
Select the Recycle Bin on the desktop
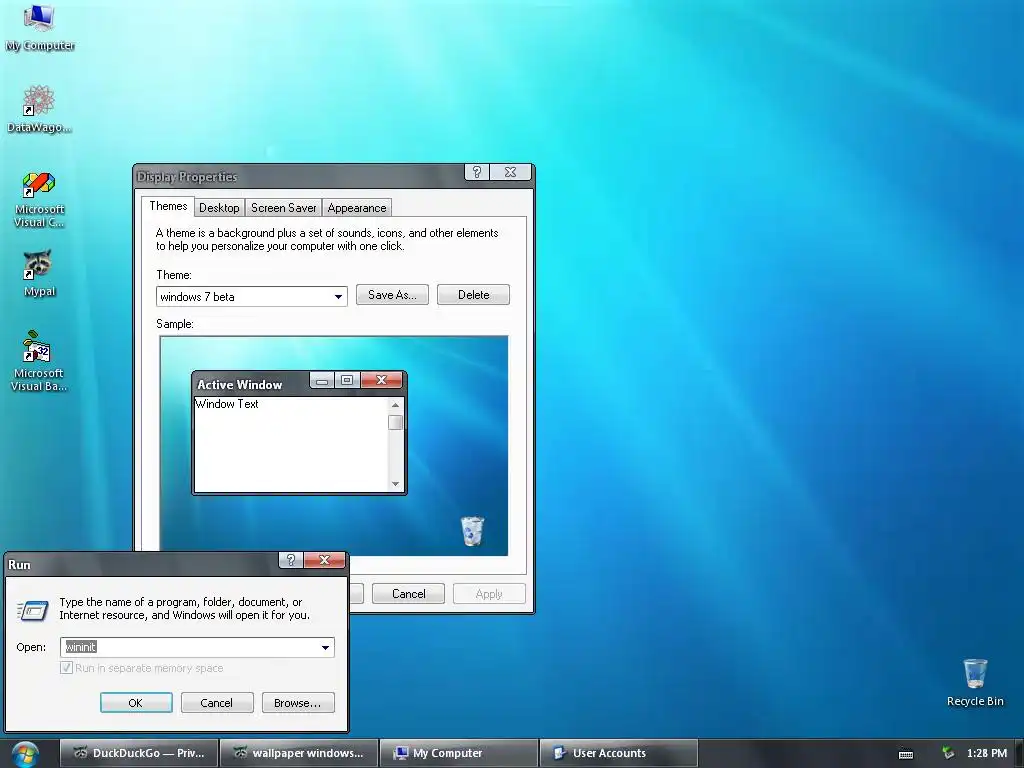975,682
